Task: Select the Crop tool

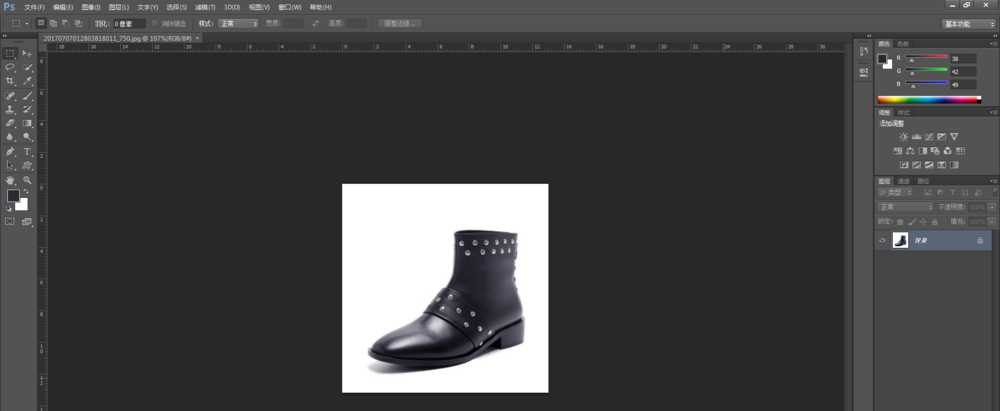Action: [10, 81]
